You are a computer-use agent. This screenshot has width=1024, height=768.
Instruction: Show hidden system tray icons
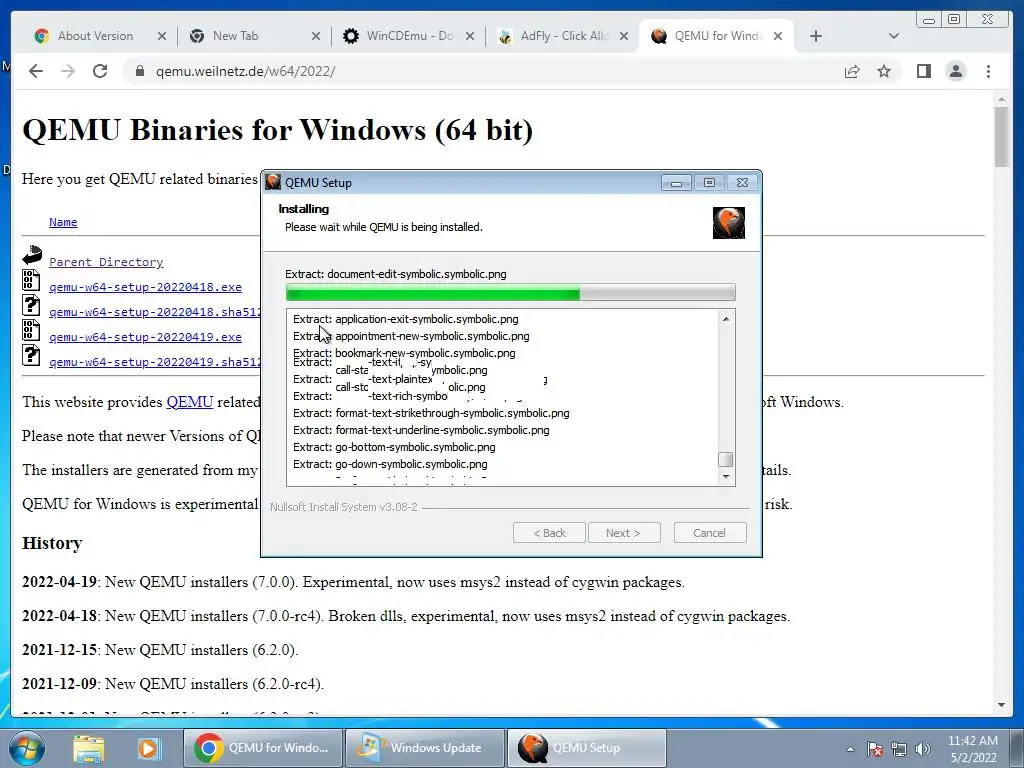pos(850,749)
